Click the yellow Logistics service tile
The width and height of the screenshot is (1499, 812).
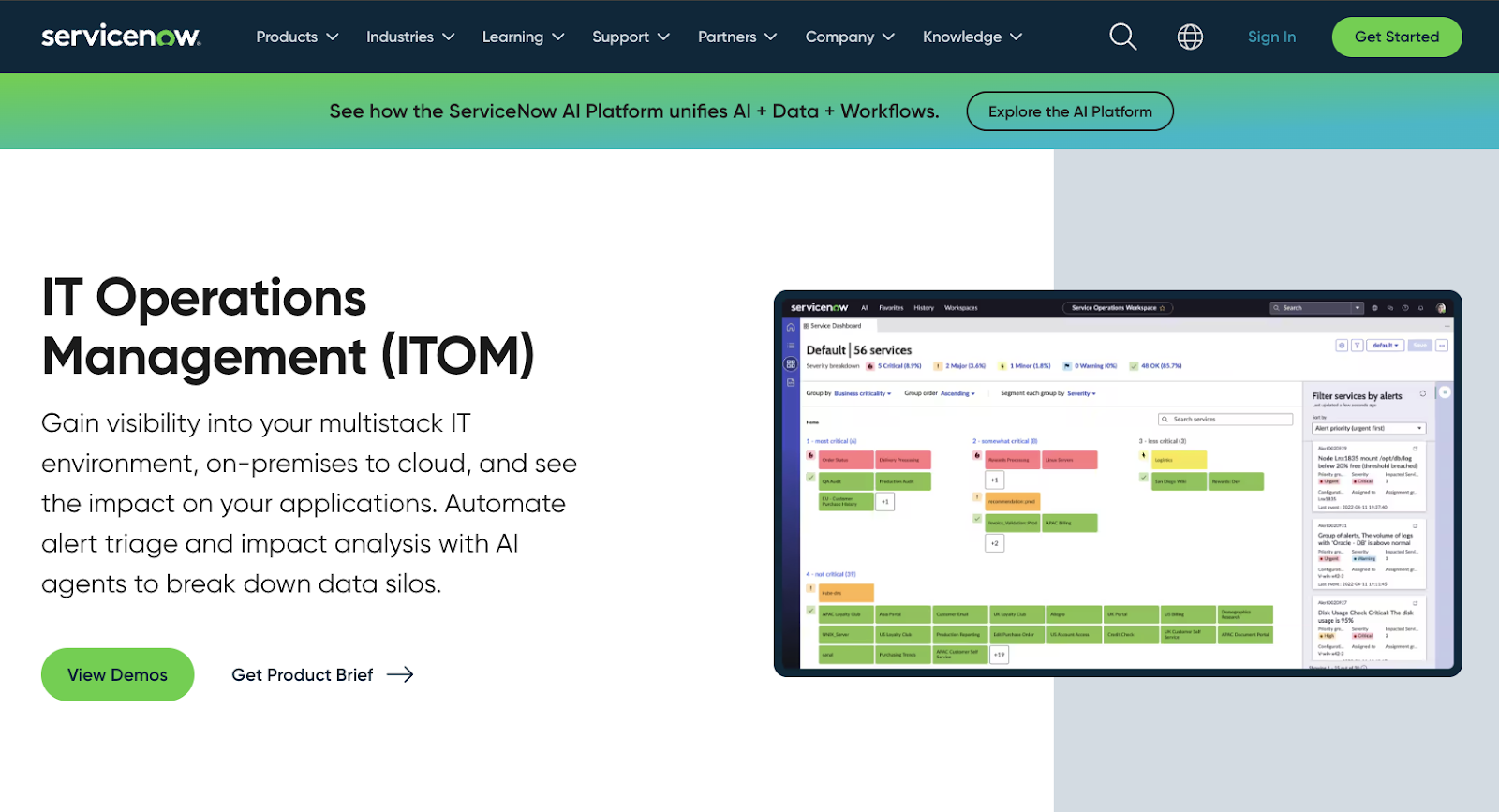(1179, 460)
